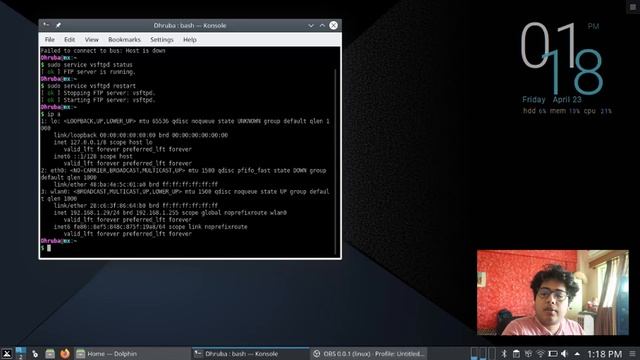Click the 'inet 192.168.1.29/24' address line
The width and height of the screenshot is (640, 360).
(x=170, y=213)
